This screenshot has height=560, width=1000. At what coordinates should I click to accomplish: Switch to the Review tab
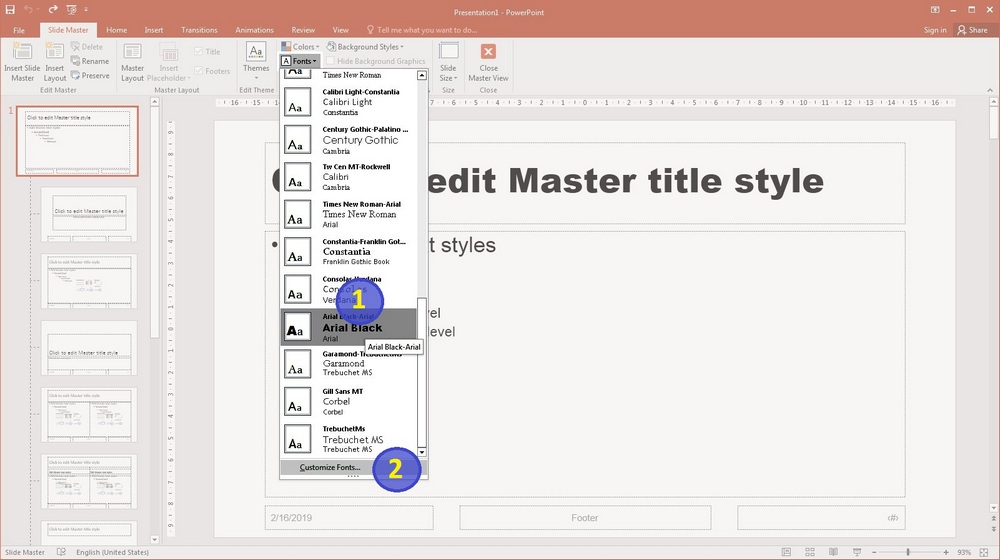click(303, 30)
